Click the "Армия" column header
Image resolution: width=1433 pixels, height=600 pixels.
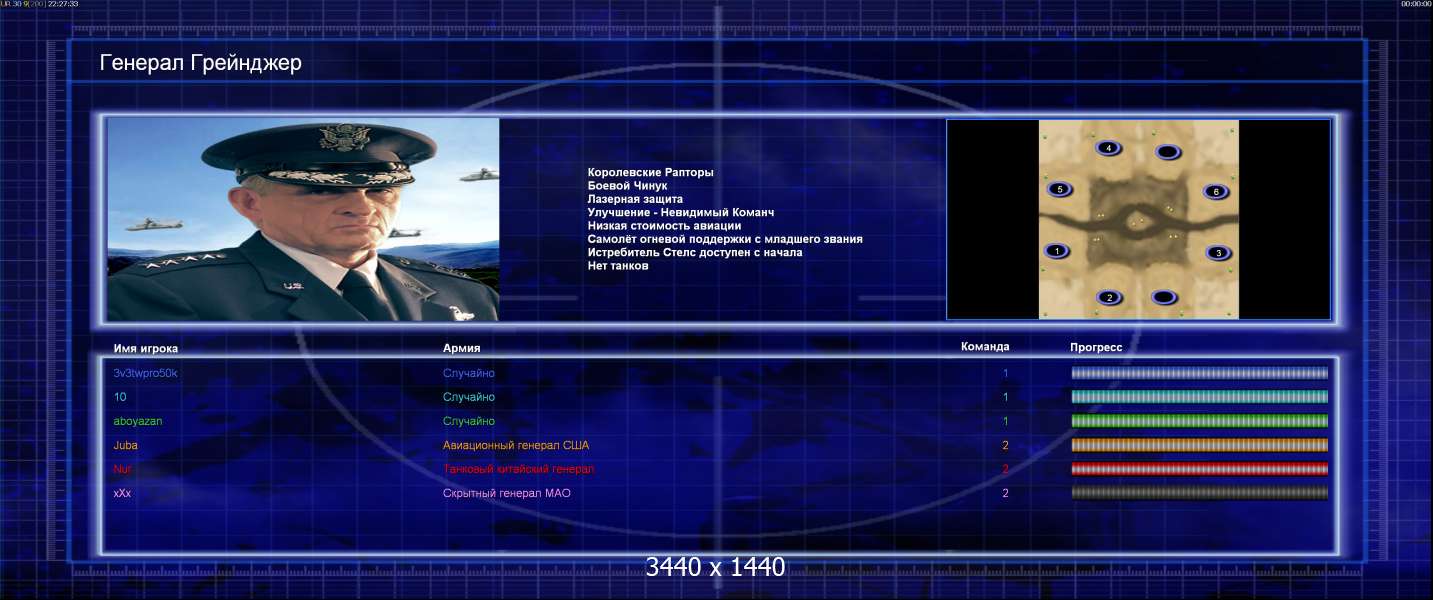462,348
